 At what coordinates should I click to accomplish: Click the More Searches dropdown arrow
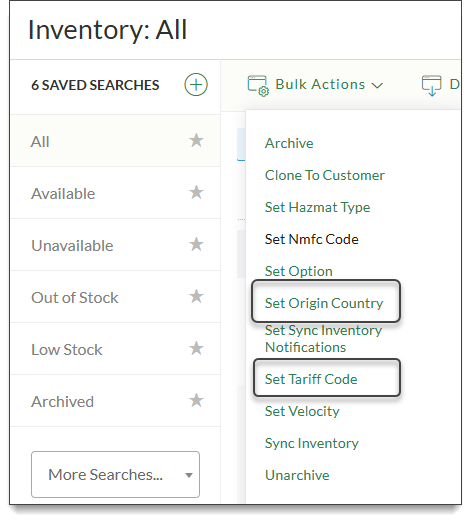click(189, 475)
